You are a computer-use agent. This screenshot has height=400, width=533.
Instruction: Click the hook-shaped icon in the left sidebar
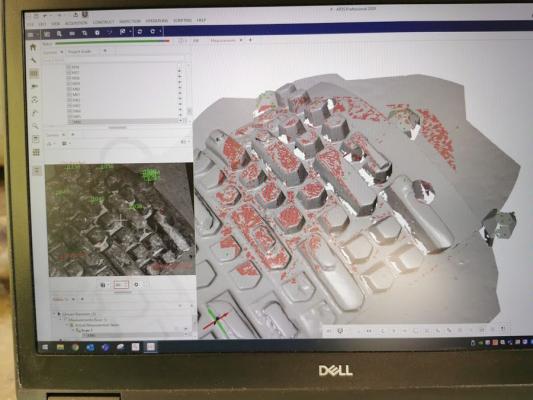pyautogui.click(x=35, y=113)
